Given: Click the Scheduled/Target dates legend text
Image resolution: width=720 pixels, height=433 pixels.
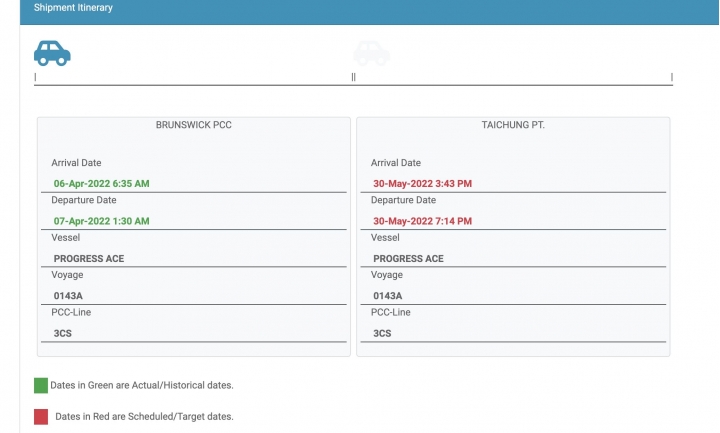Looking at the screenshot, I should click(144, 416).
